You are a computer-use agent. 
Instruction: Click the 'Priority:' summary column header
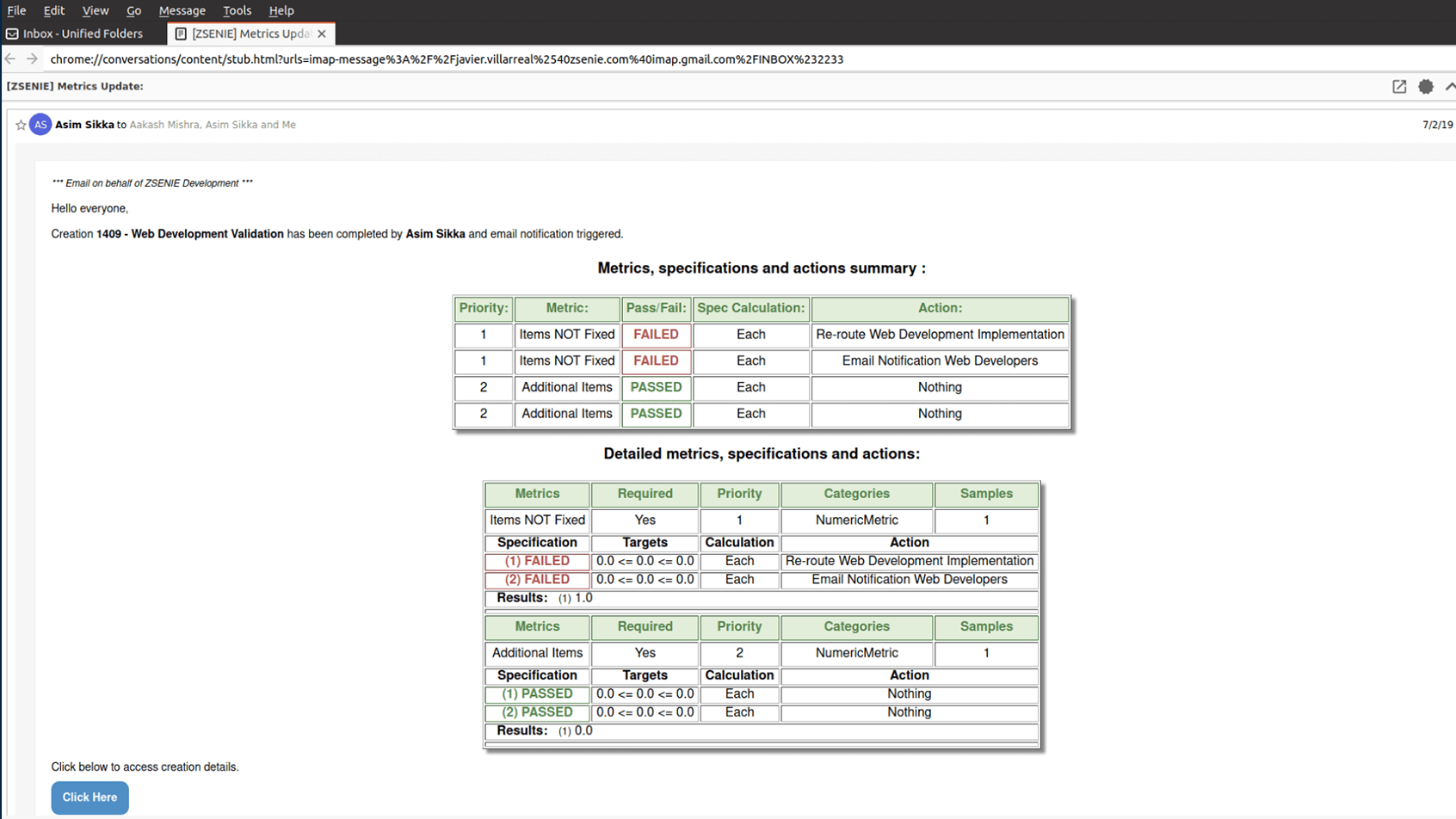tap(484, 308)
